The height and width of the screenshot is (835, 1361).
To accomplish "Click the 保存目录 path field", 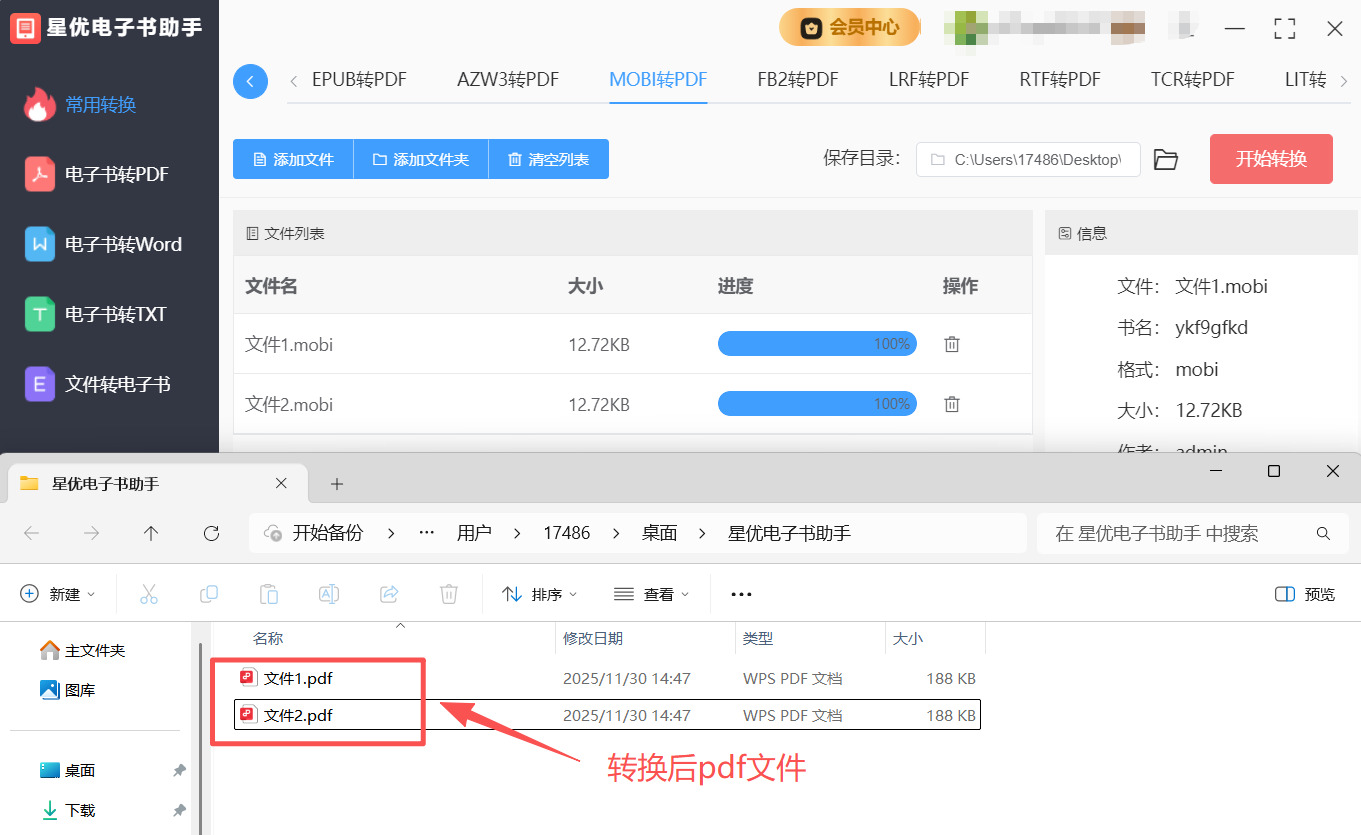I will coord(1028,159).
